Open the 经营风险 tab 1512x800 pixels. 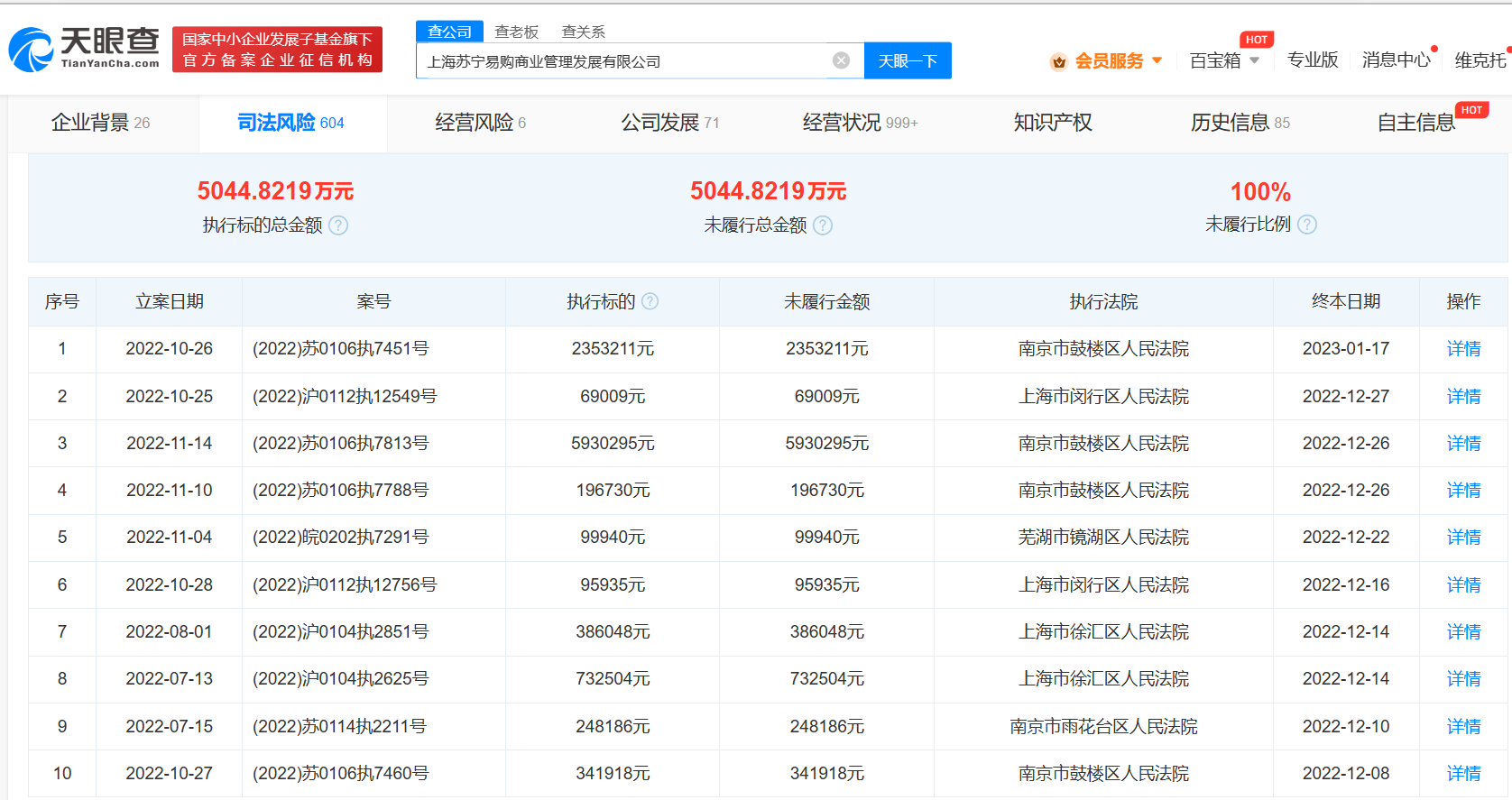tap(480, 123)
